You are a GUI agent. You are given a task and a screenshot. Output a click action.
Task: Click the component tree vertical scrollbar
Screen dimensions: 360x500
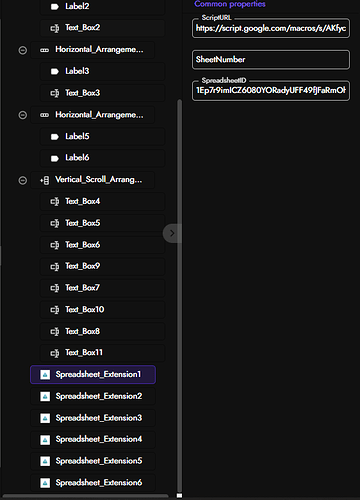[180, 295]
